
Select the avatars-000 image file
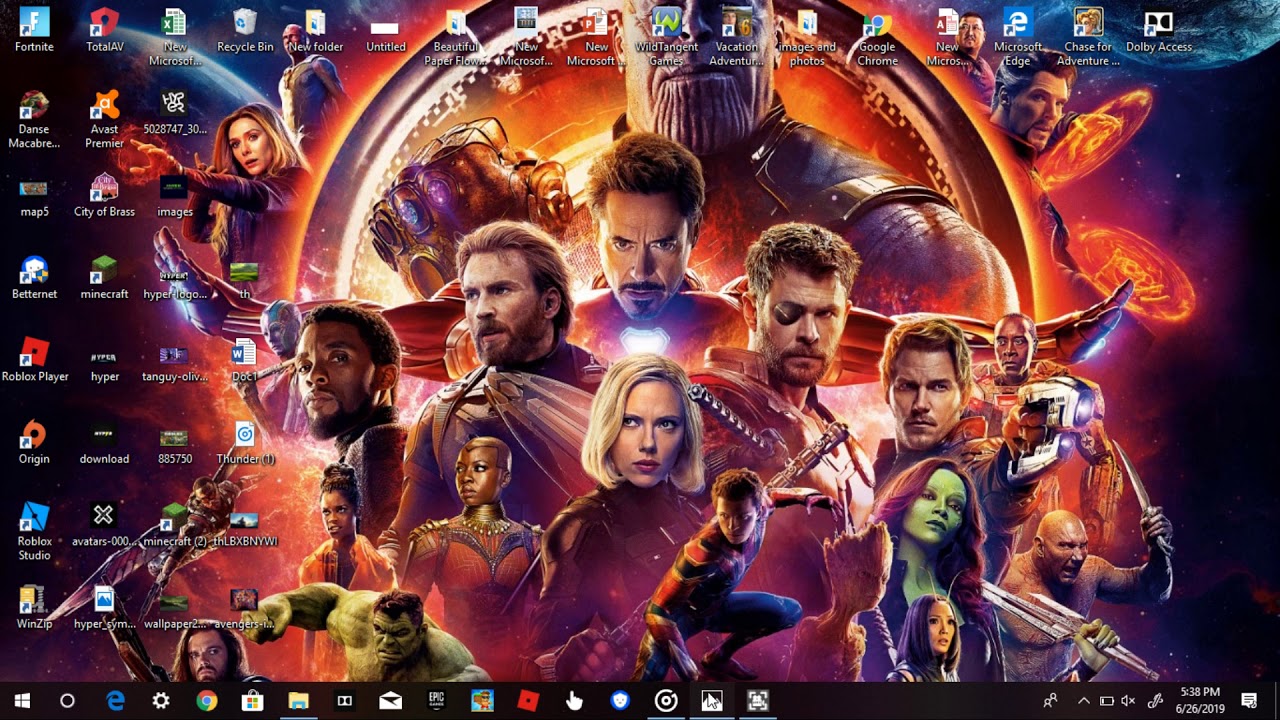coord(104,524)
